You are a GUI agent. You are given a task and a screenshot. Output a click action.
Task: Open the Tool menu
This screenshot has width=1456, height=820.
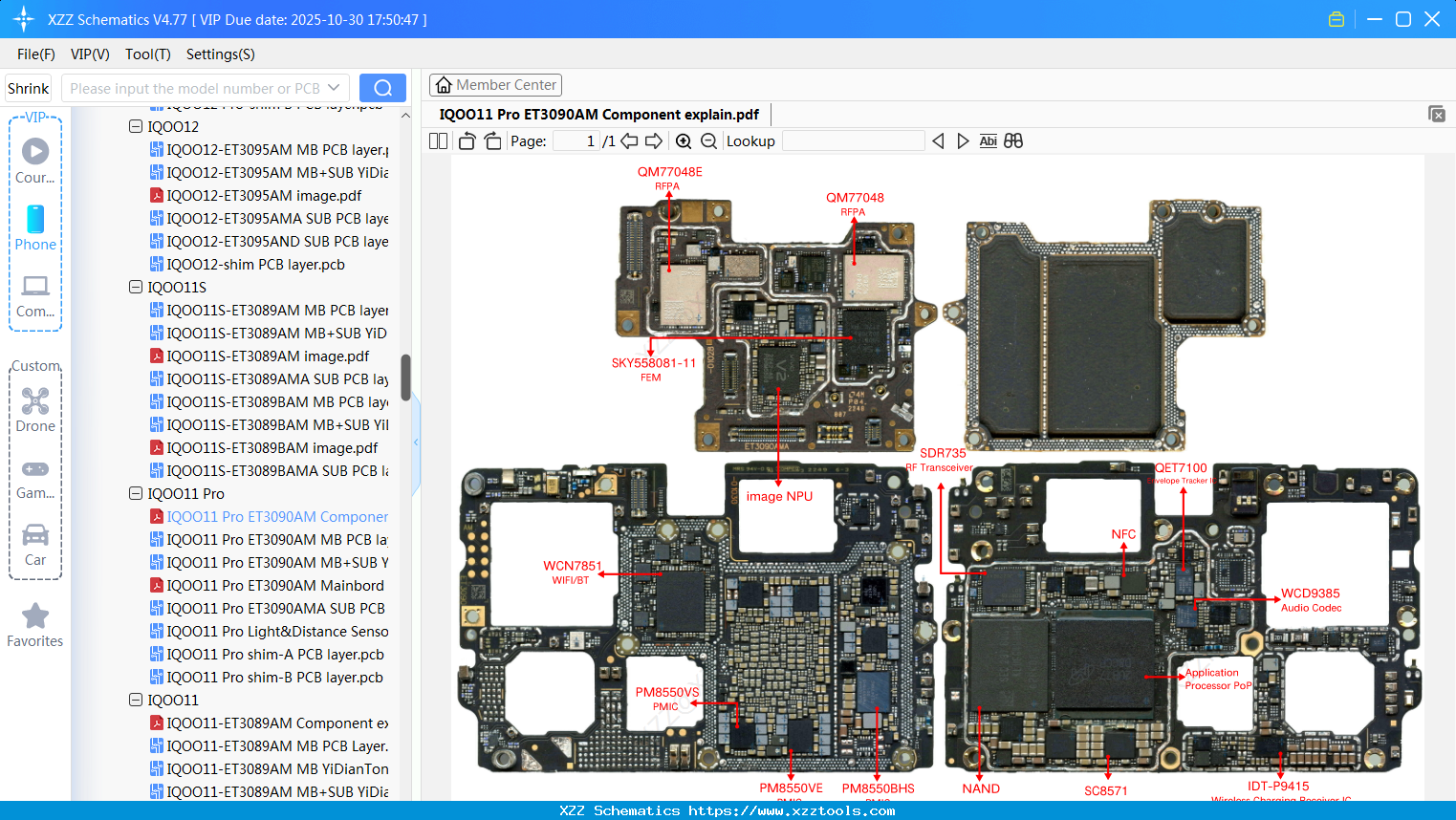pyautogui.click(x=147, y=54)
